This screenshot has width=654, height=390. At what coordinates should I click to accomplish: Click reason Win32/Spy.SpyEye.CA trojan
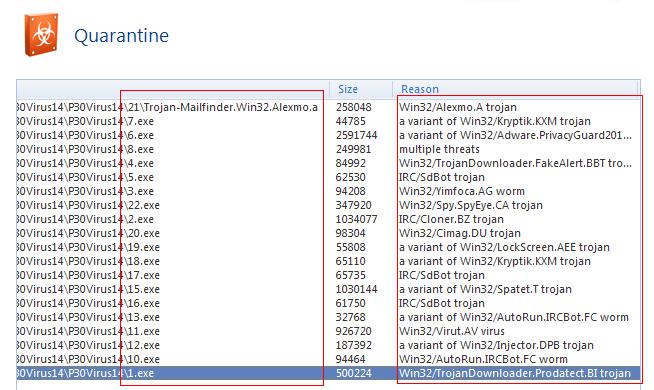pyautogui.click(x=470, y=205)
